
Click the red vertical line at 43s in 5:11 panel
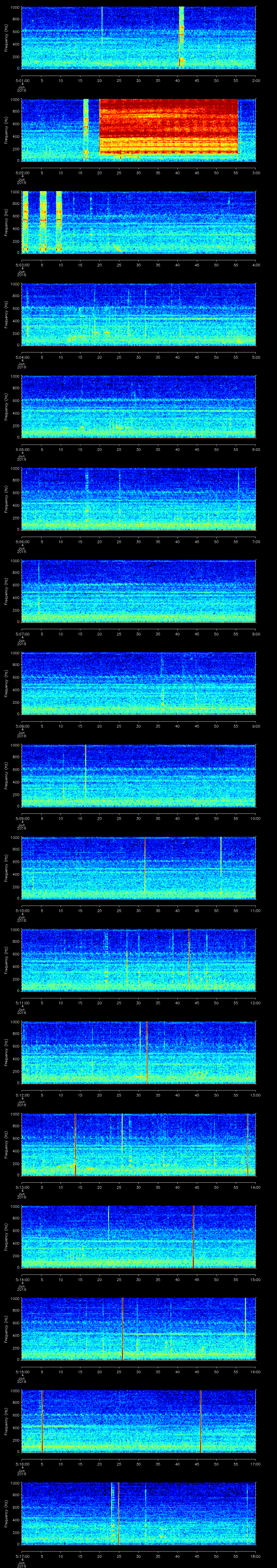click(x=189, y=960)
